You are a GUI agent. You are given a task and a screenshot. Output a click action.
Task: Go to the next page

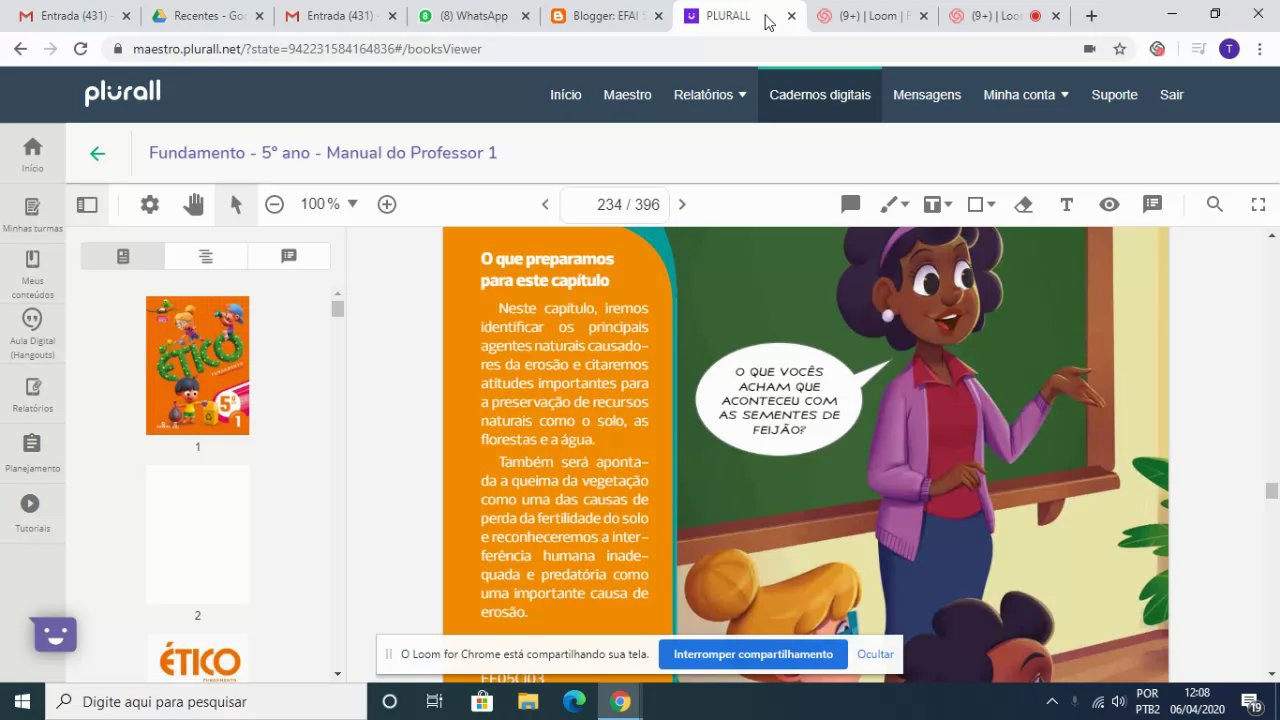682,204
